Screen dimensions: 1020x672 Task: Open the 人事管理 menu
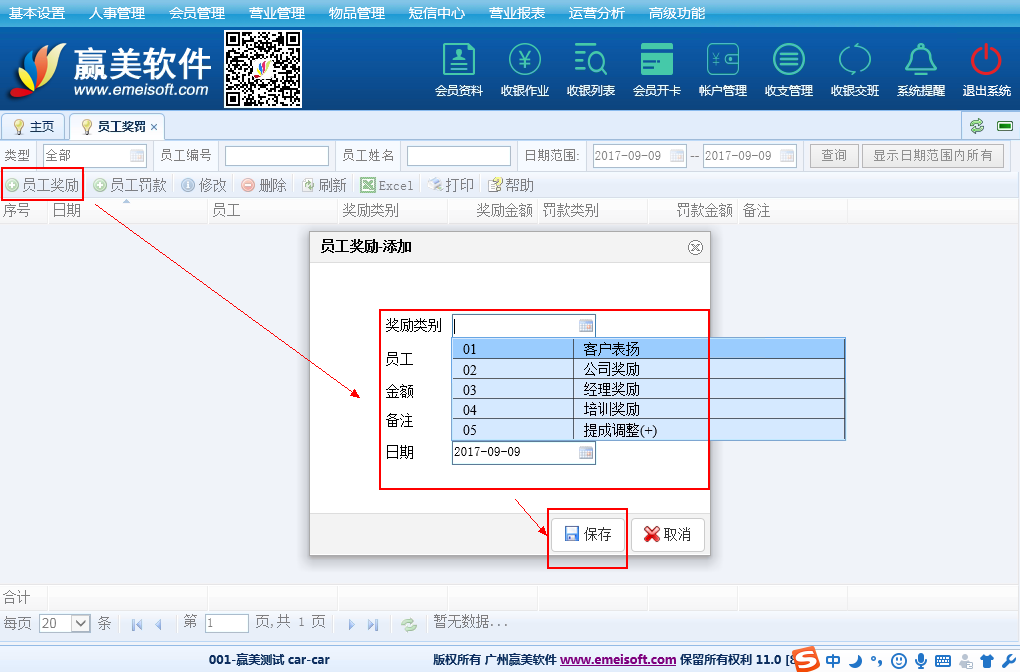click(x=116, y=13)
